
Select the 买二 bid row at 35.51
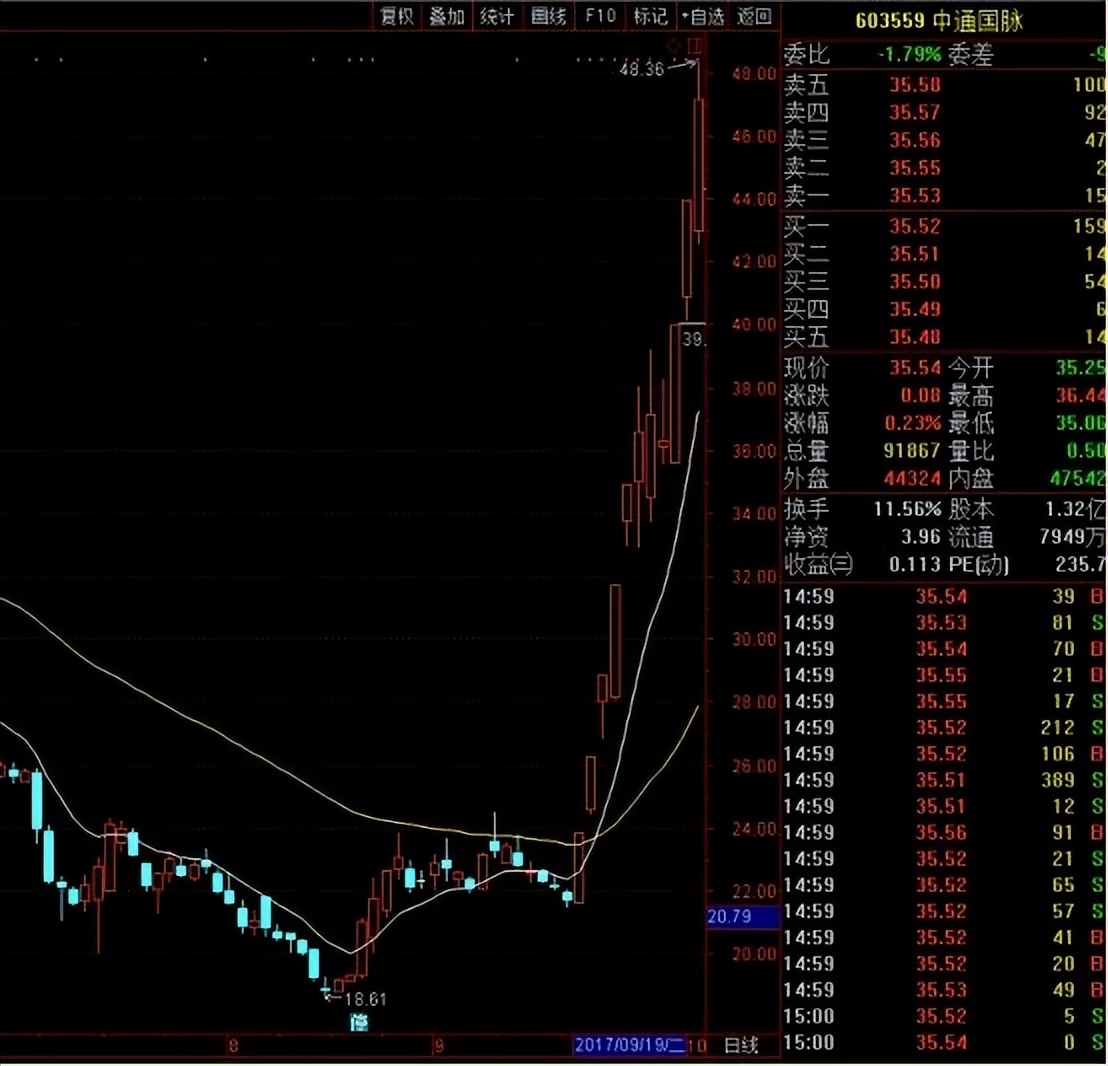point(944,254)
